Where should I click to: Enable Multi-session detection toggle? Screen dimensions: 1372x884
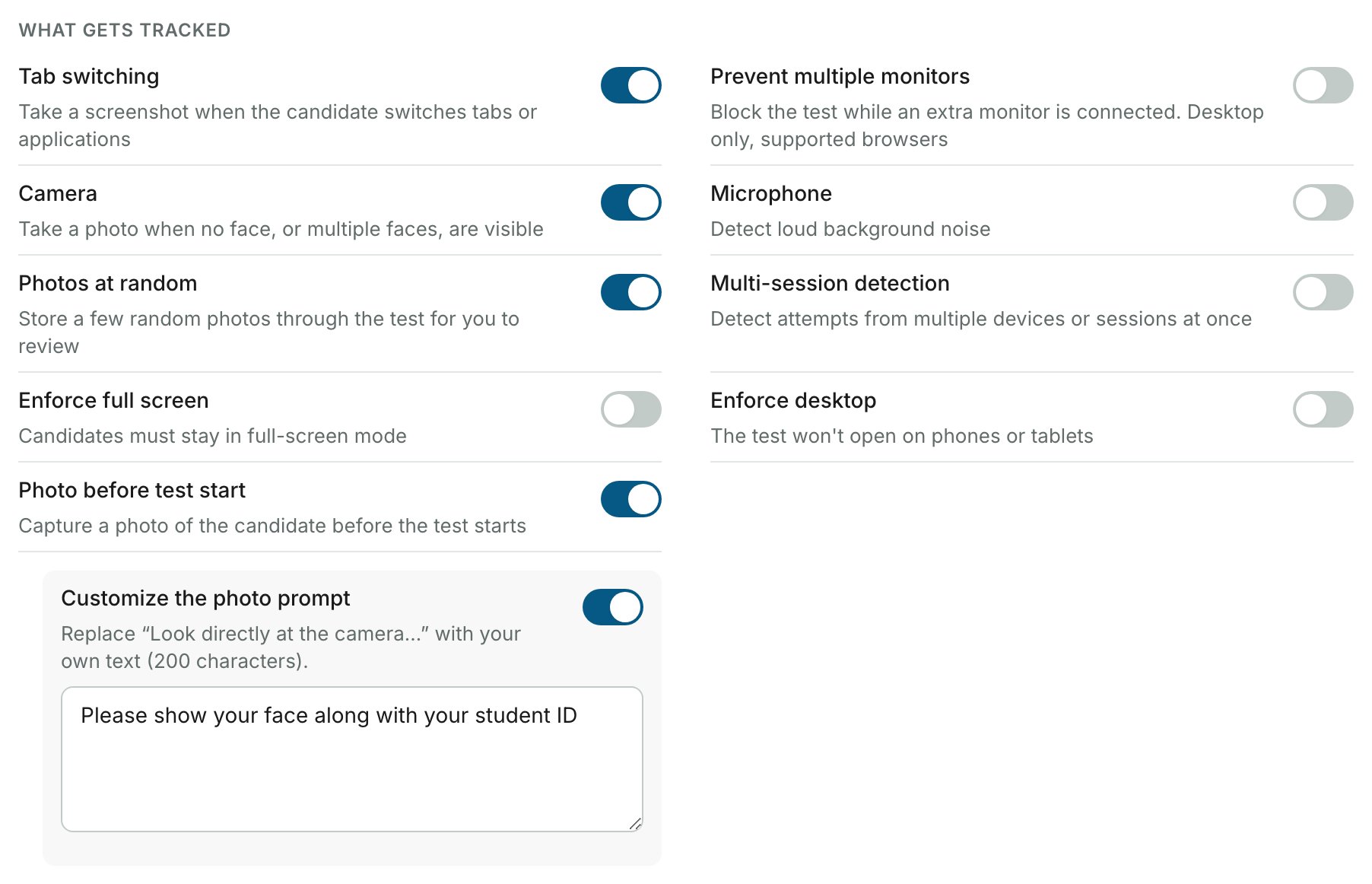(1323, 292)
